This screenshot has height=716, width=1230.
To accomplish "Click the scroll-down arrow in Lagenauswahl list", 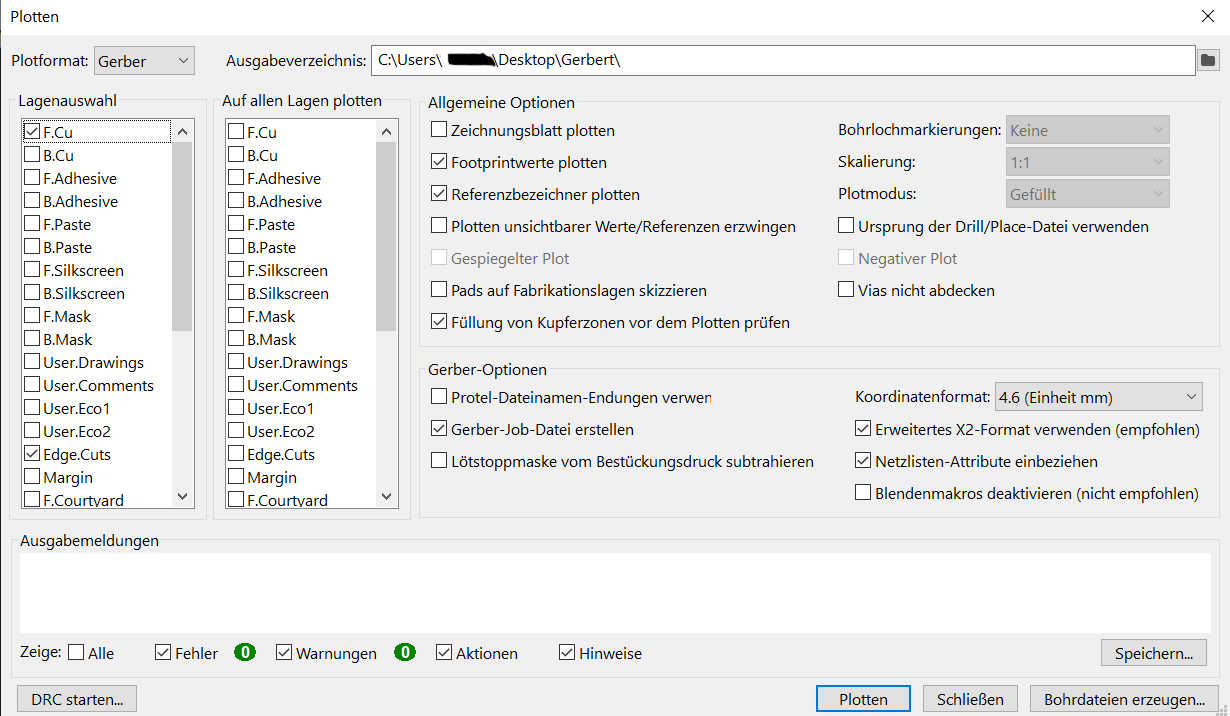I will [x=182, y=496].
